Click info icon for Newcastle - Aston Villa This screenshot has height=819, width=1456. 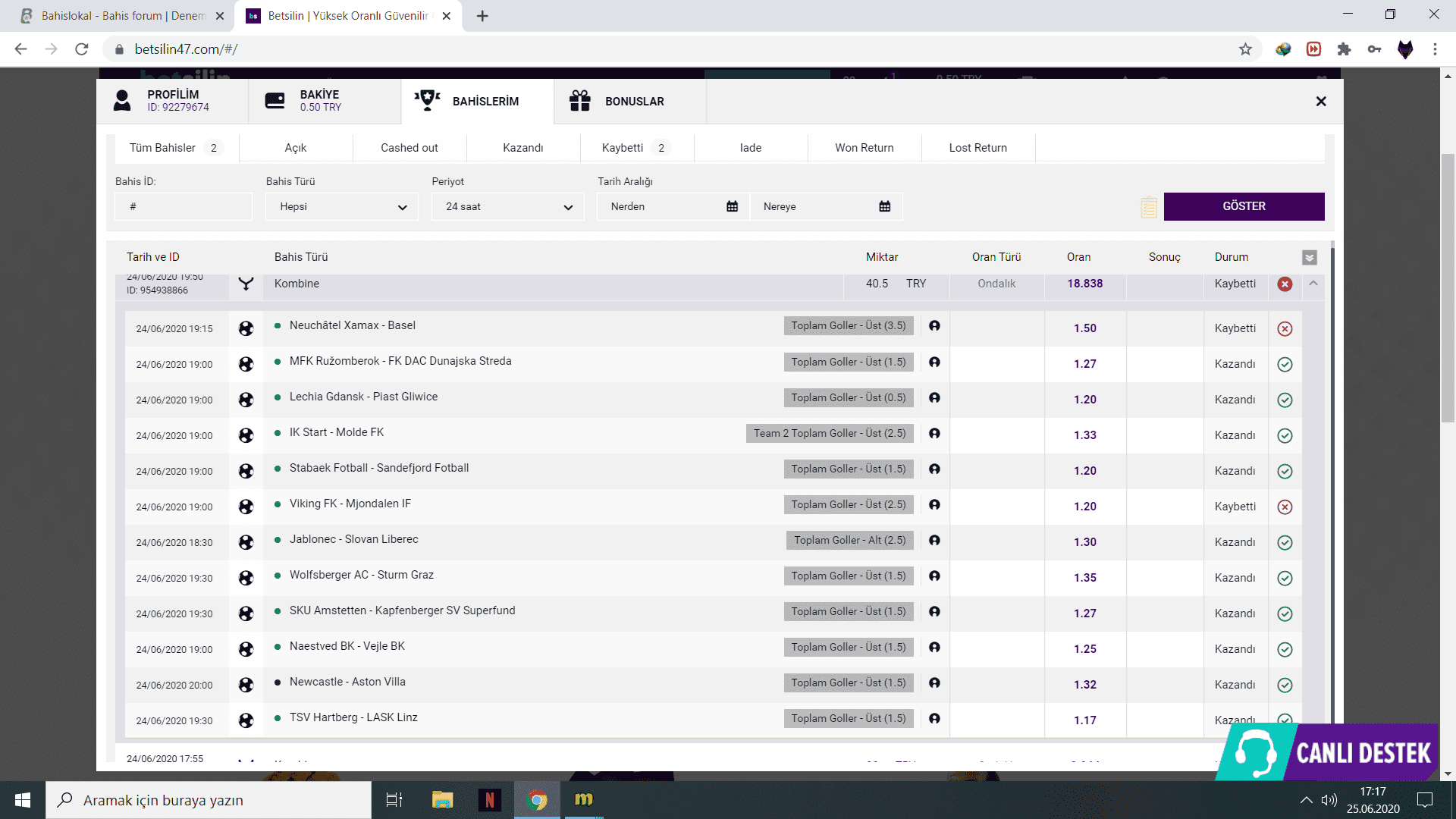click(x=934, y=682)
